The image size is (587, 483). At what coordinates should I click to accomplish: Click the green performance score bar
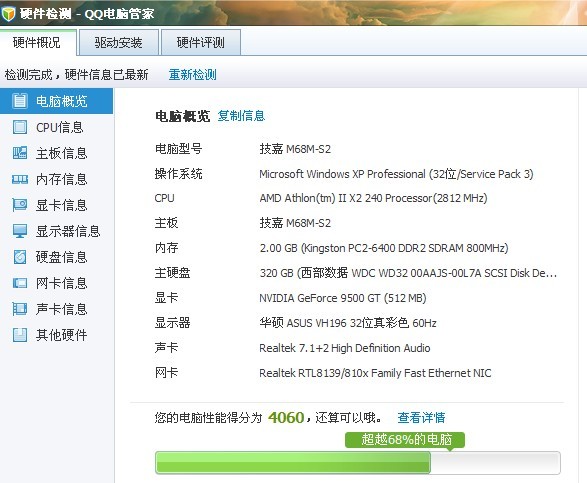pyautogui.click(x=358, y=462)
